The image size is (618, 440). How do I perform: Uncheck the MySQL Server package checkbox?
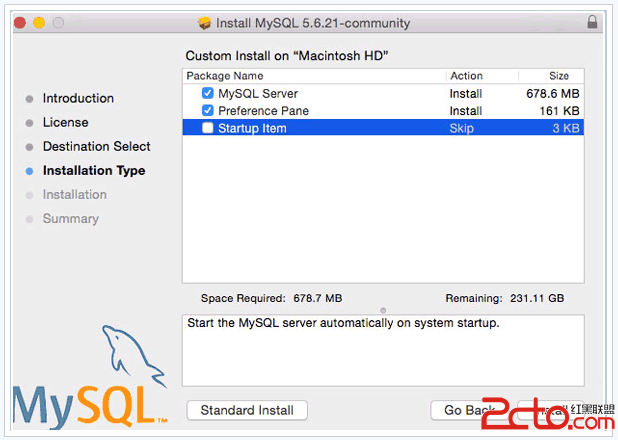(207, 93)
